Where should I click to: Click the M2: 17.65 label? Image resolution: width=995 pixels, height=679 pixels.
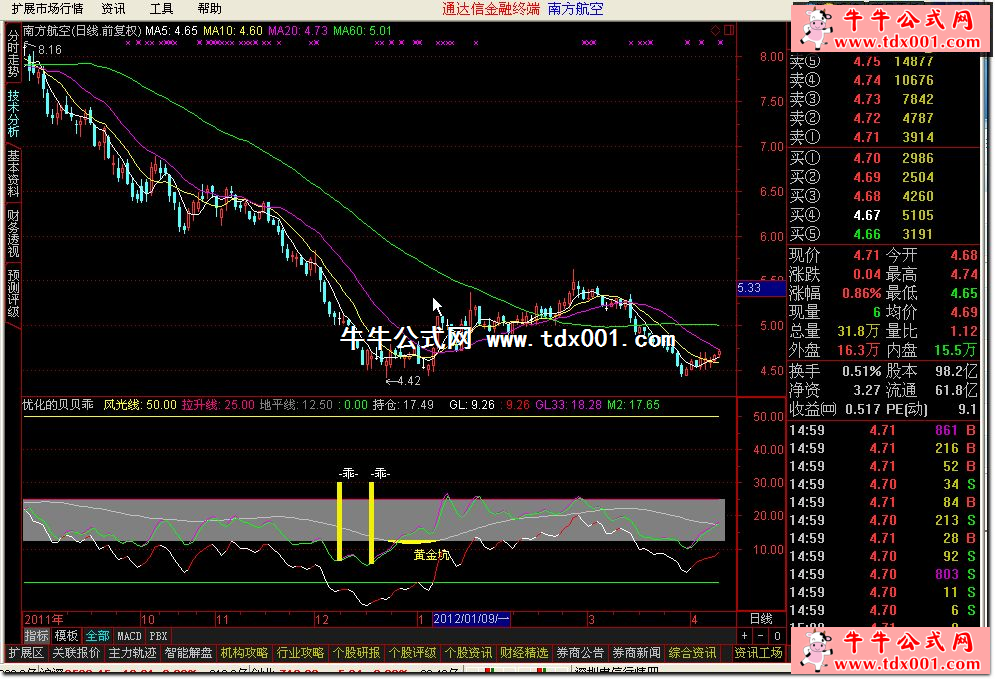633,404
